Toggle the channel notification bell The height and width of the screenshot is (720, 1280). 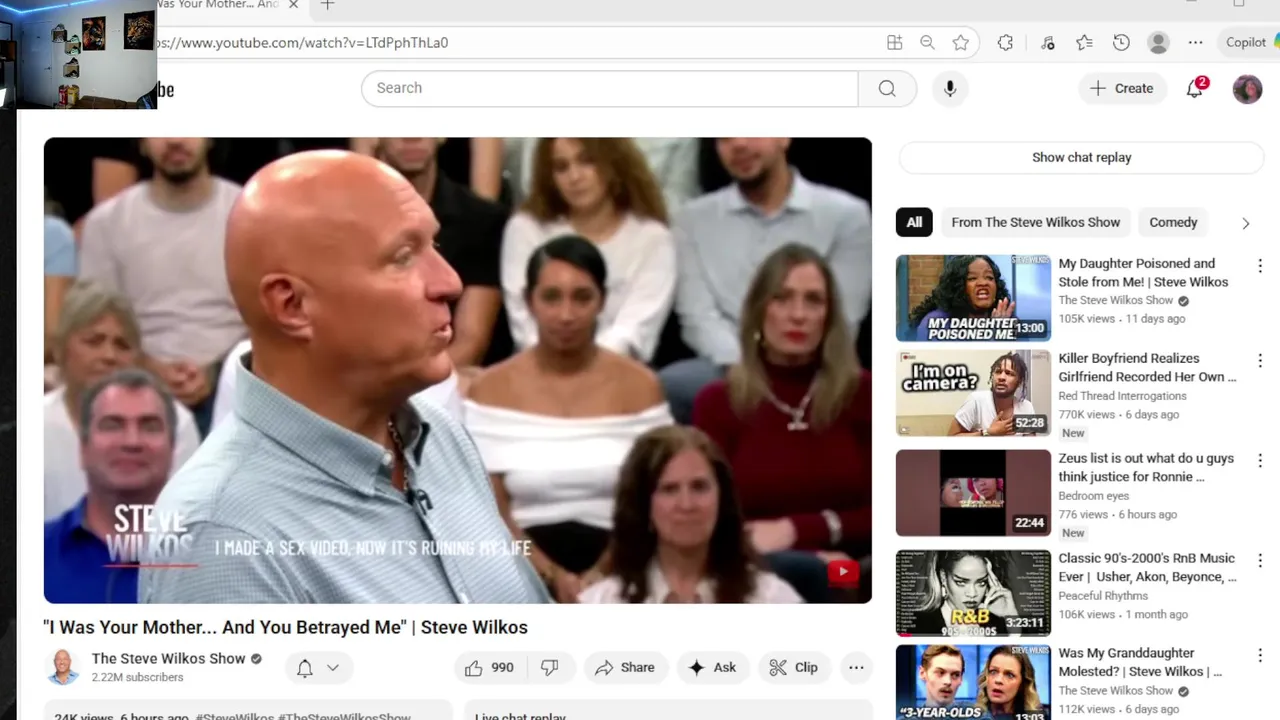tap(305, 668)
